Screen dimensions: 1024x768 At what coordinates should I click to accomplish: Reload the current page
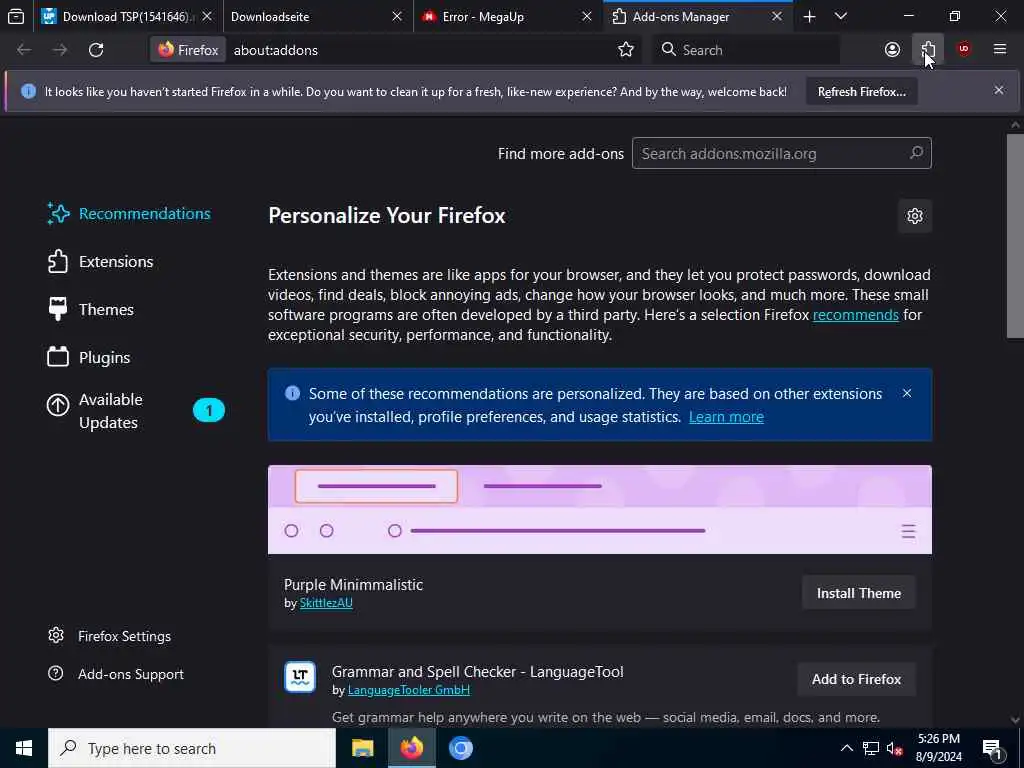coord(96,50)
